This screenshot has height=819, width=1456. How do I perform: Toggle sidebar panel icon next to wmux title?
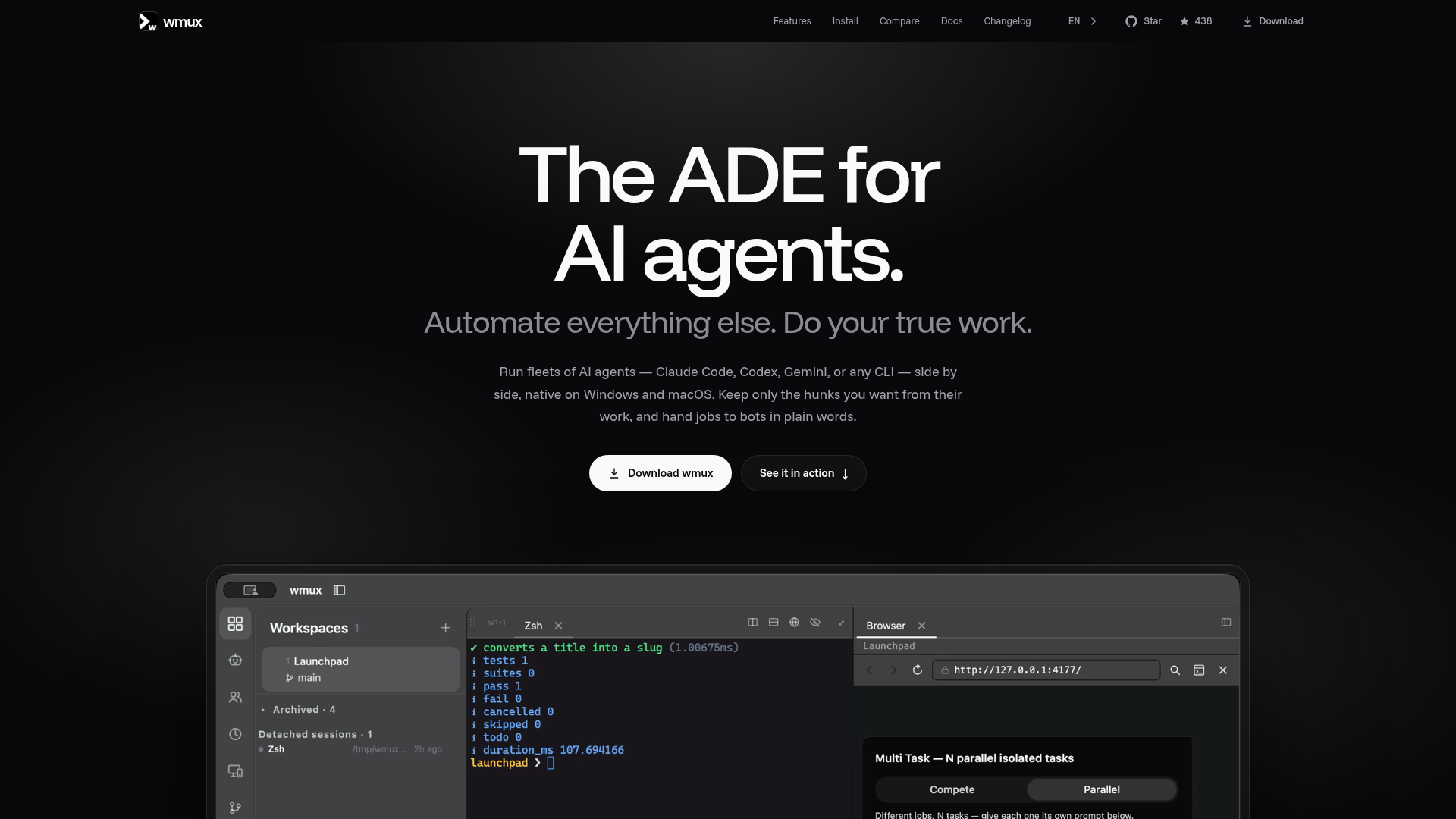click(x=340, y=590)
